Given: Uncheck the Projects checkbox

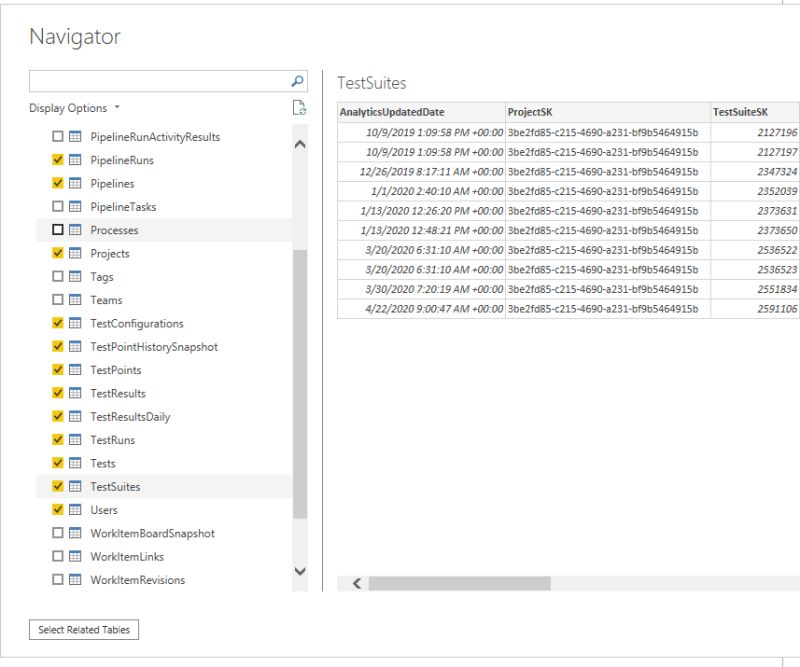Looking at the screenshot, I should point(58,253).
